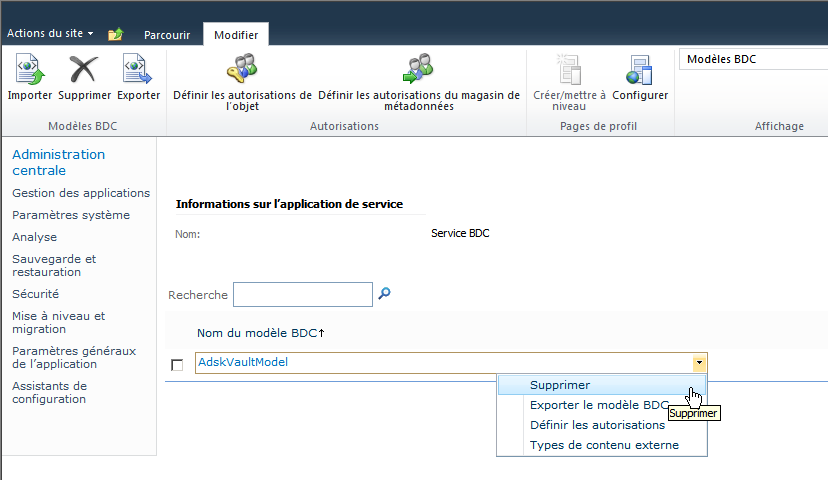Switch to the Parcourir tab
Screen dimensions: 828x480
pos(167,35)
